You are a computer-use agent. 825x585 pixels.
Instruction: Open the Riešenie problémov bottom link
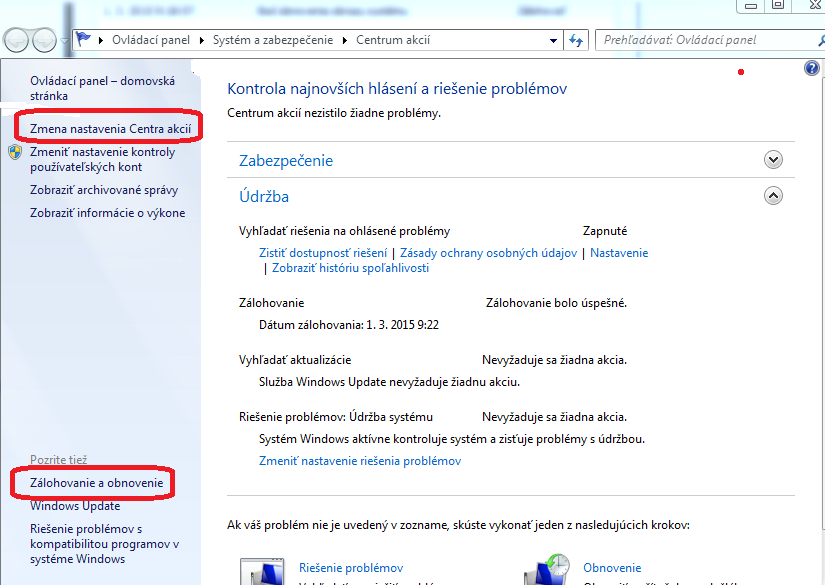[351, 568]
